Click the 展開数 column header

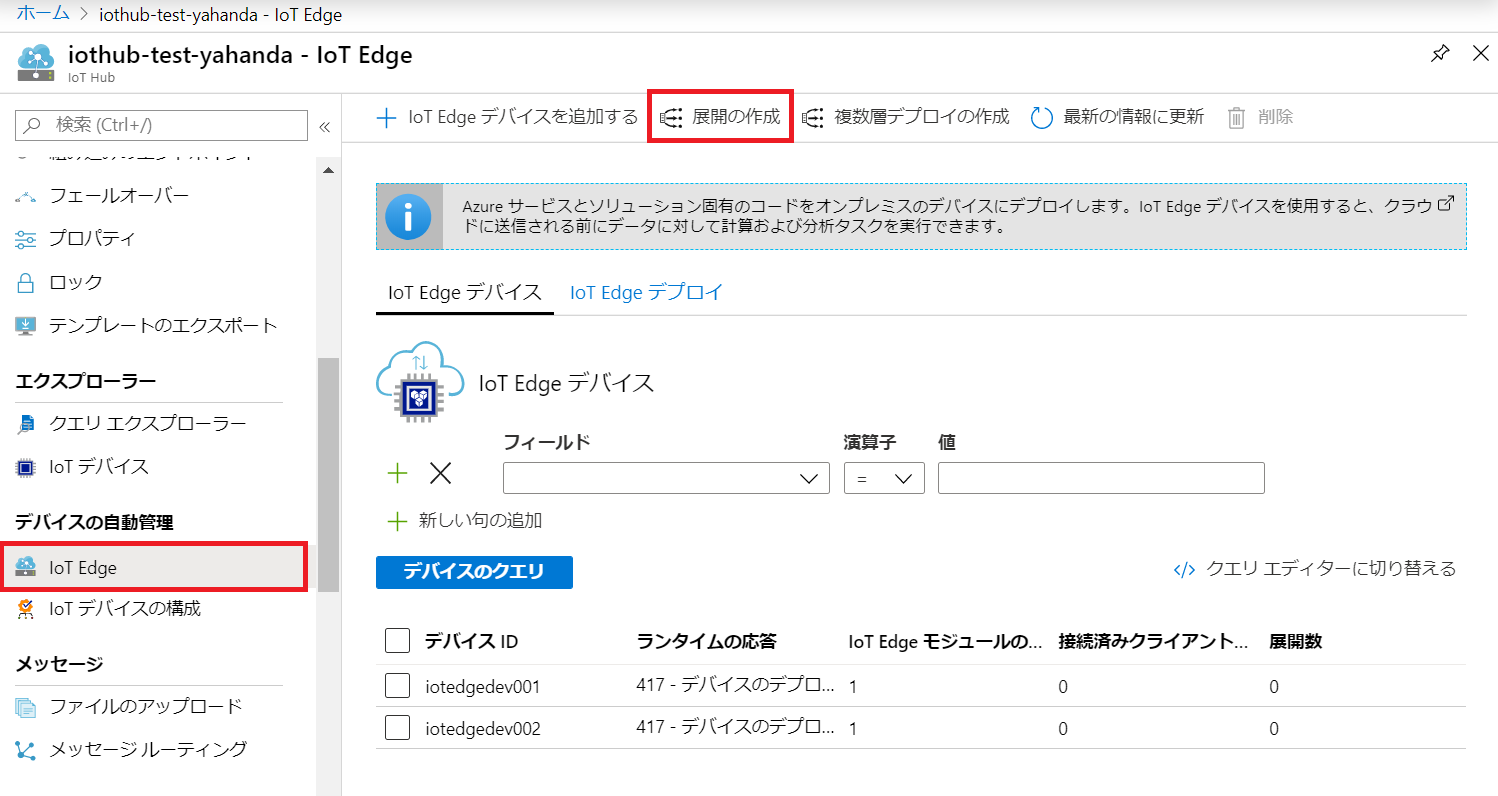point(1296,641)
